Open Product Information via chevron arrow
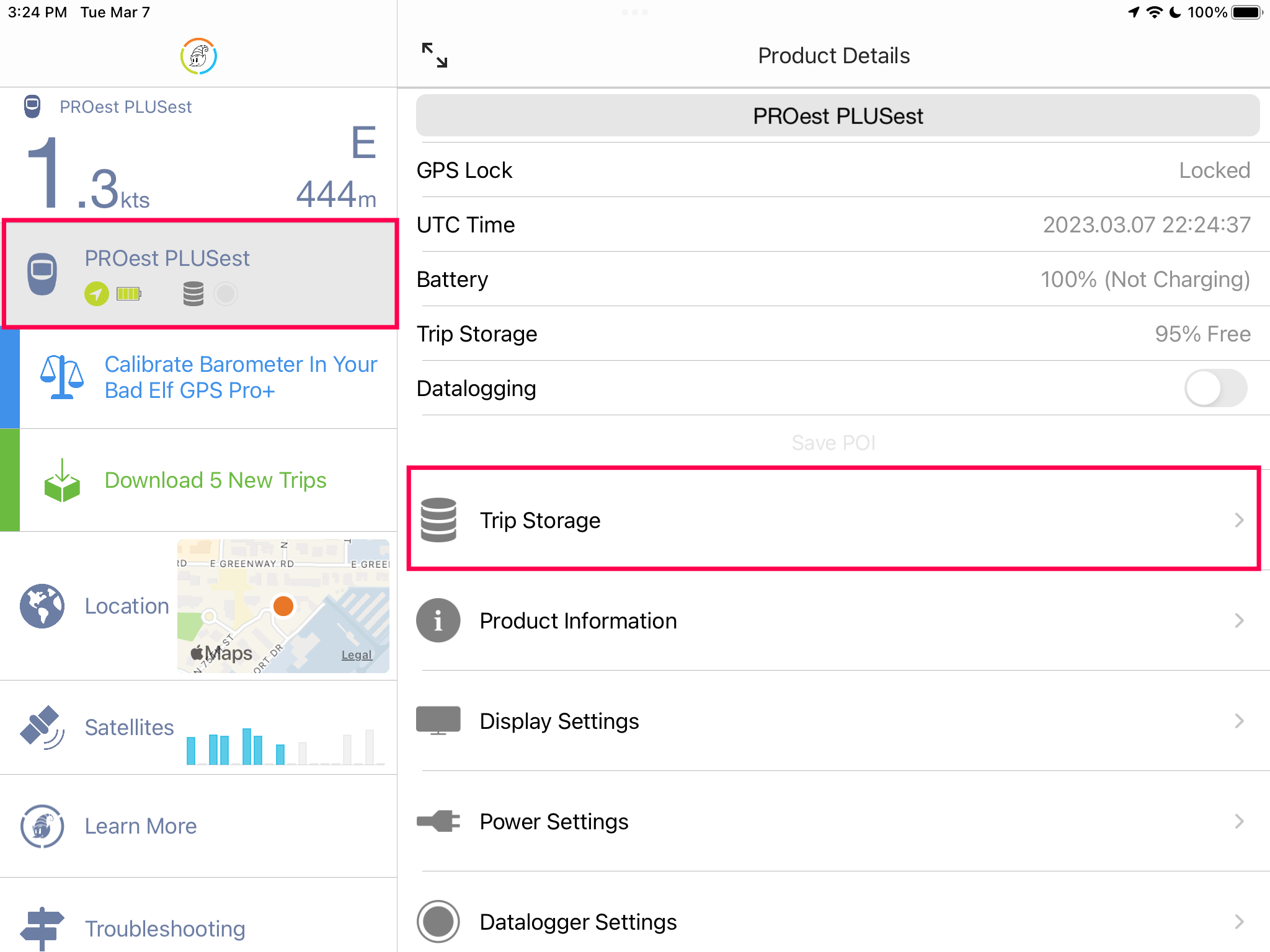 tap(1238, 620)
